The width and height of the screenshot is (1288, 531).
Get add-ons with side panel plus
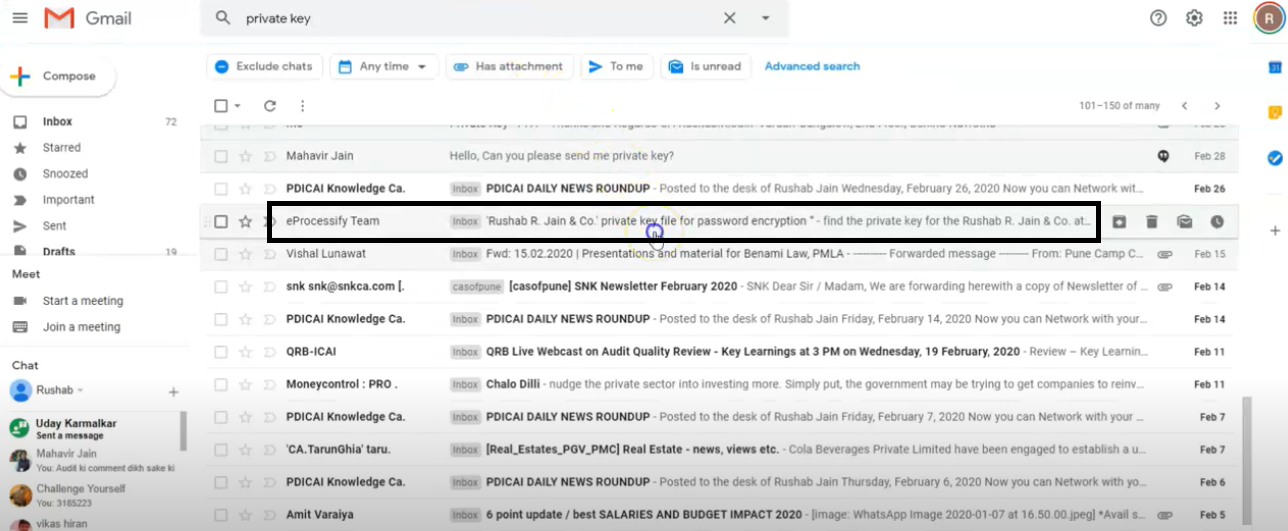(1275, 230)
